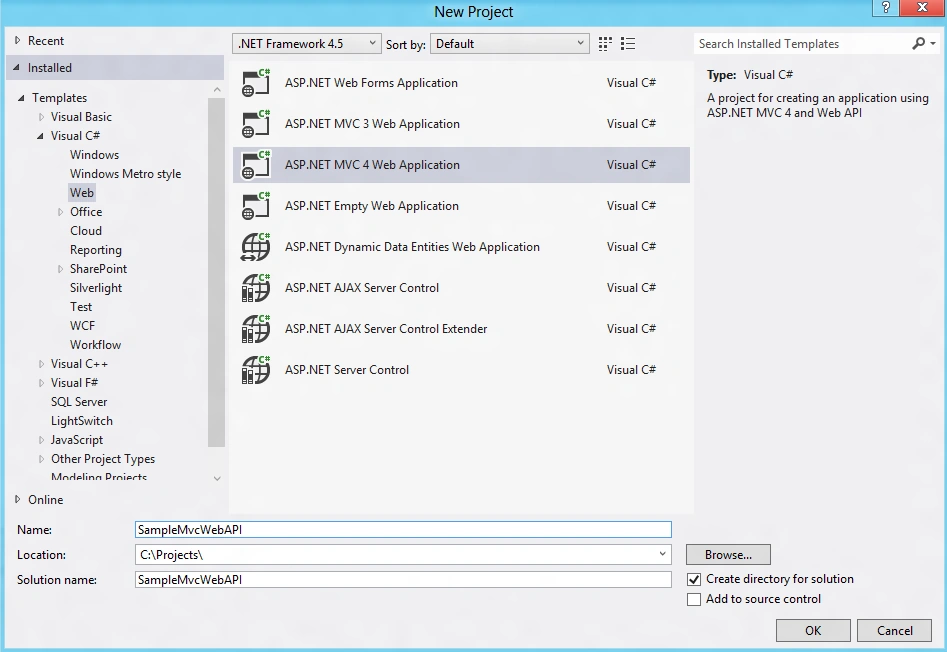The image size is (947, 652).
Task: Click the ASP.NET Web Forms Application template icon
Action: (255, 83)
